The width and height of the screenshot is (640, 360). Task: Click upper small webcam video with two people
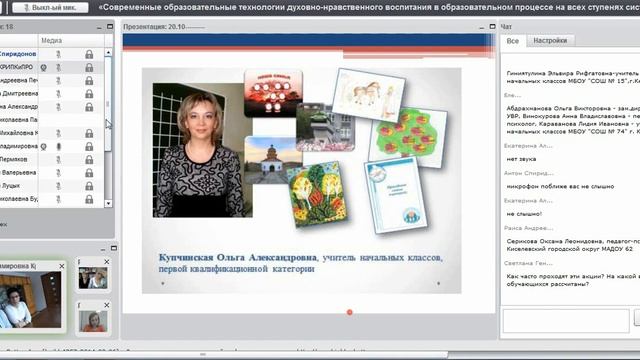tap(93, 278)
